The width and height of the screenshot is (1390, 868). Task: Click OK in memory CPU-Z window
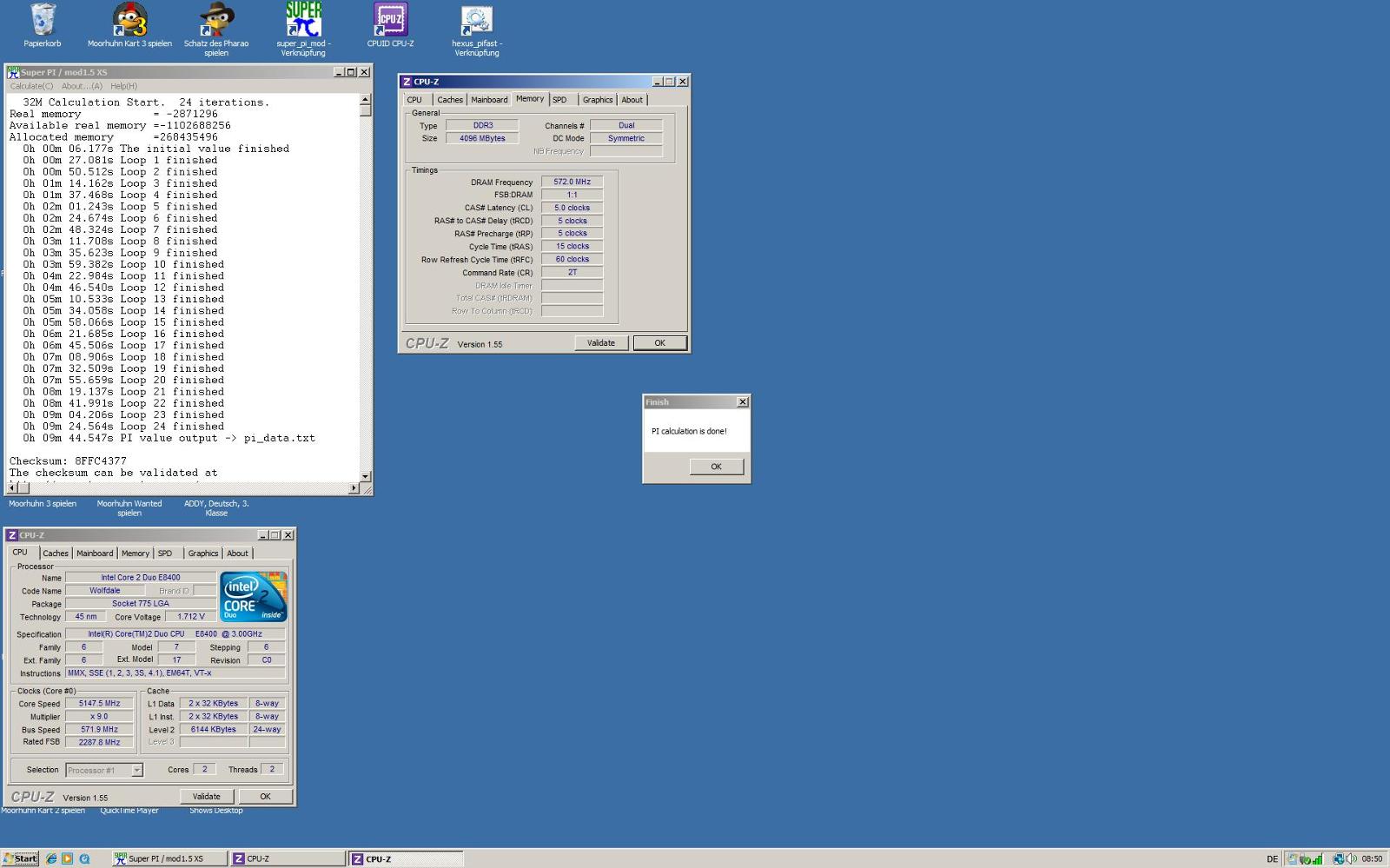pyautogui.click(x=659, y=343)
